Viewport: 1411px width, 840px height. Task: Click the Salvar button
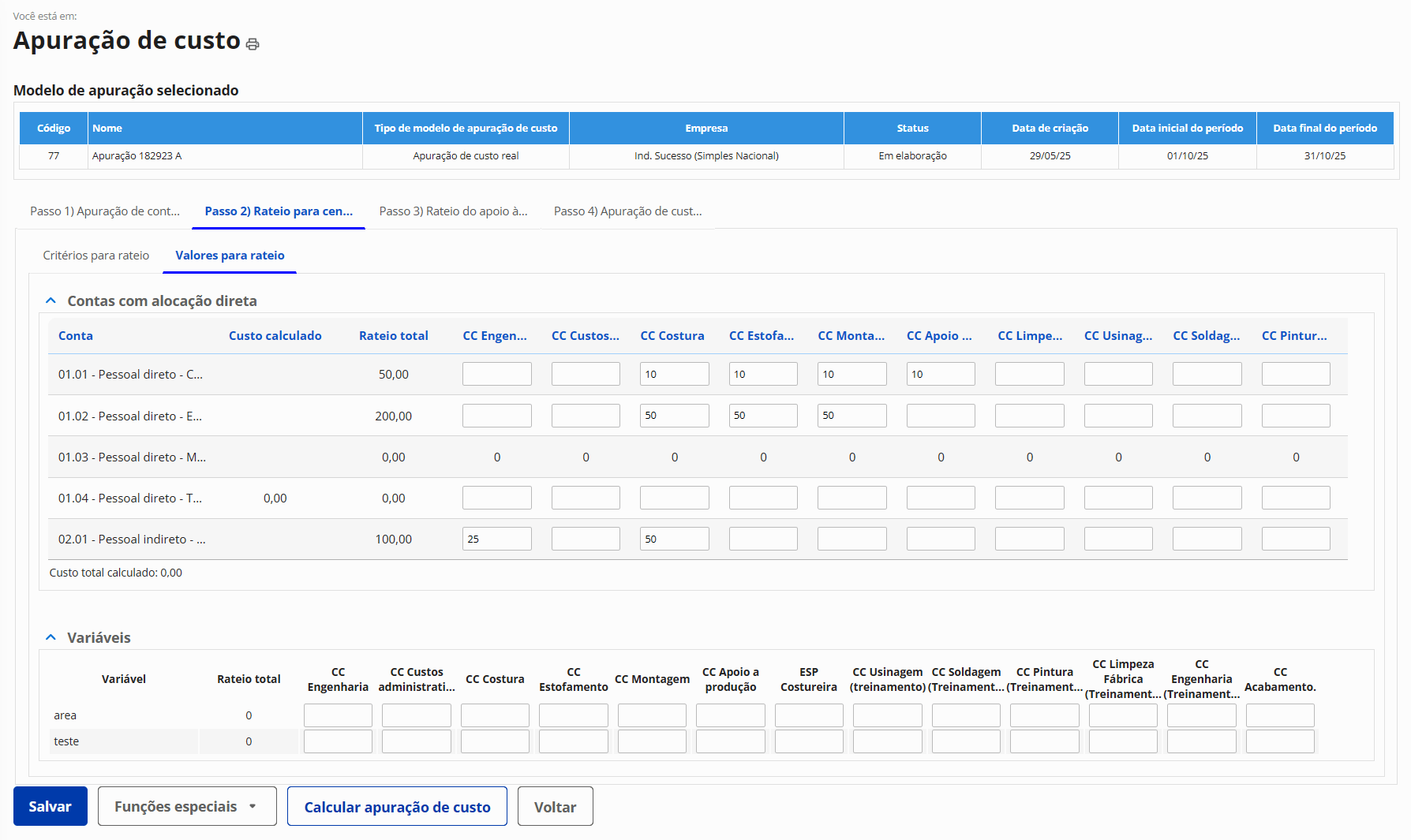(51, 806)
